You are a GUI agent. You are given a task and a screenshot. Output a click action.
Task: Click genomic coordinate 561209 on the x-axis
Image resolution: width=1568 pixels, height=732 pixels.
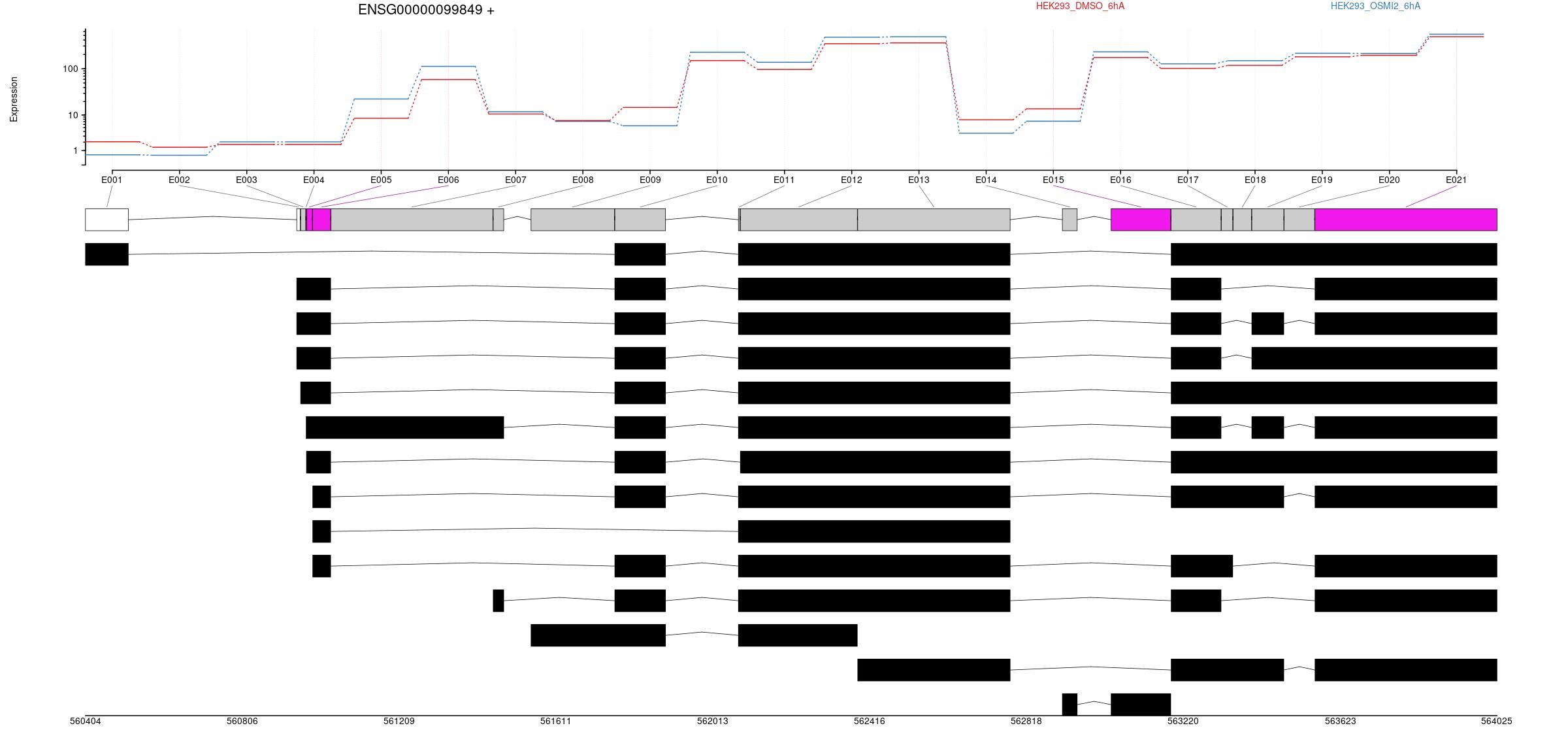coord(399,722)
